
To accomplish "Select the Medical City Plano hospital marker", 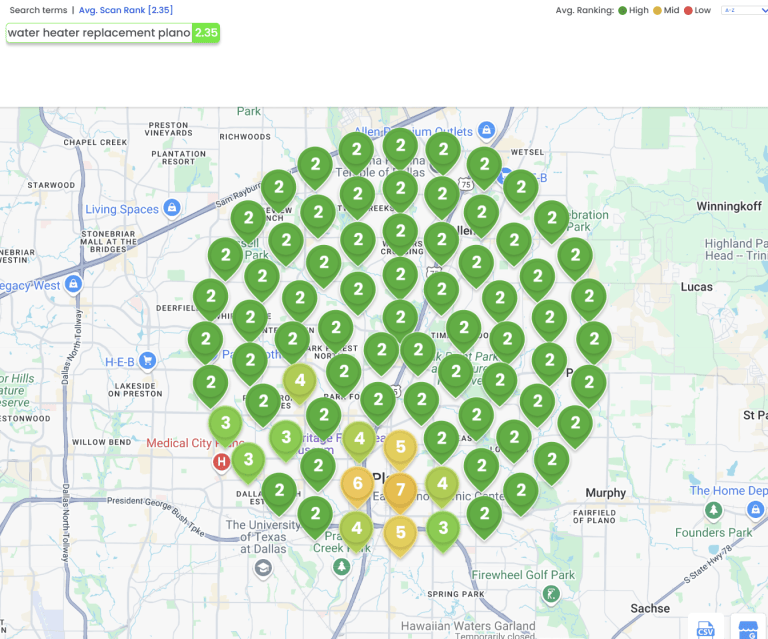I will pyautogui.click(x=222, y=461).
